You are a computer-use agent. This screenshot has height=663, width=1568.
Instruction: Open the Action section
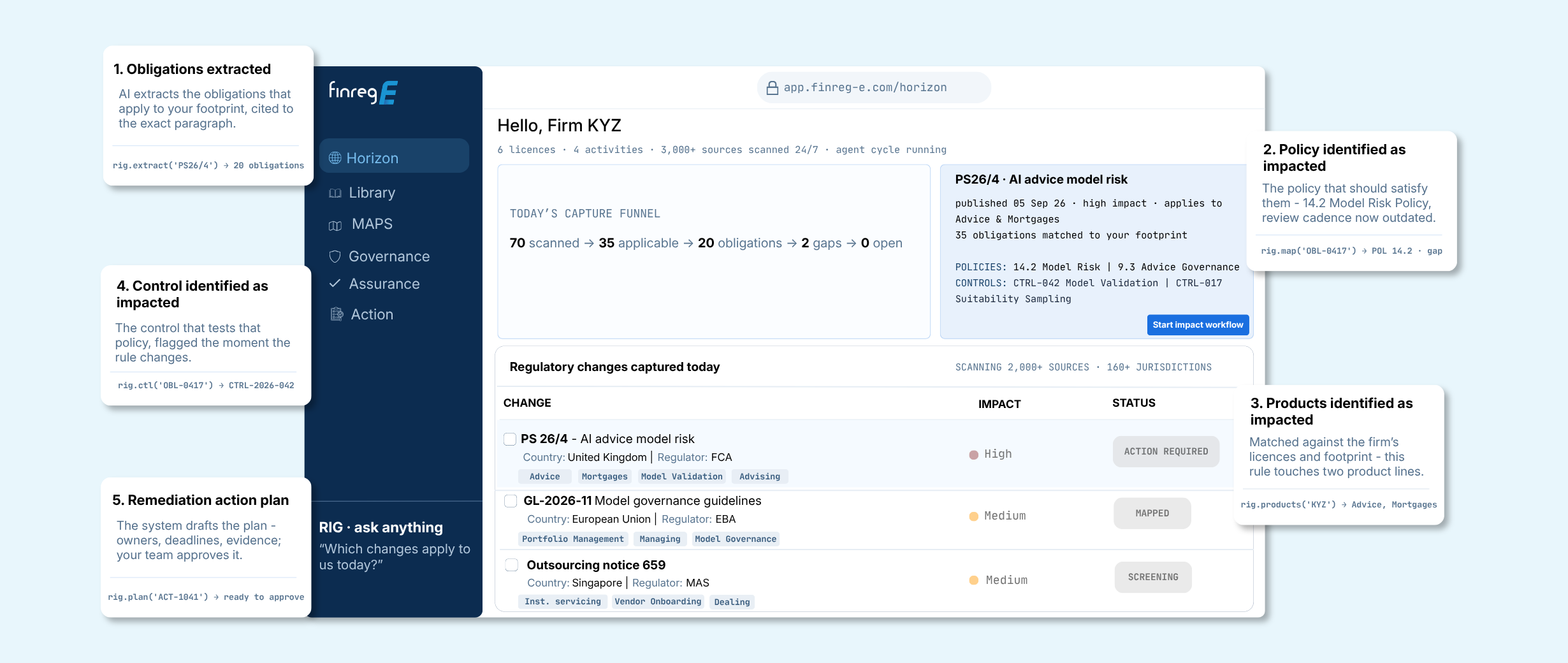click(372, 314)
